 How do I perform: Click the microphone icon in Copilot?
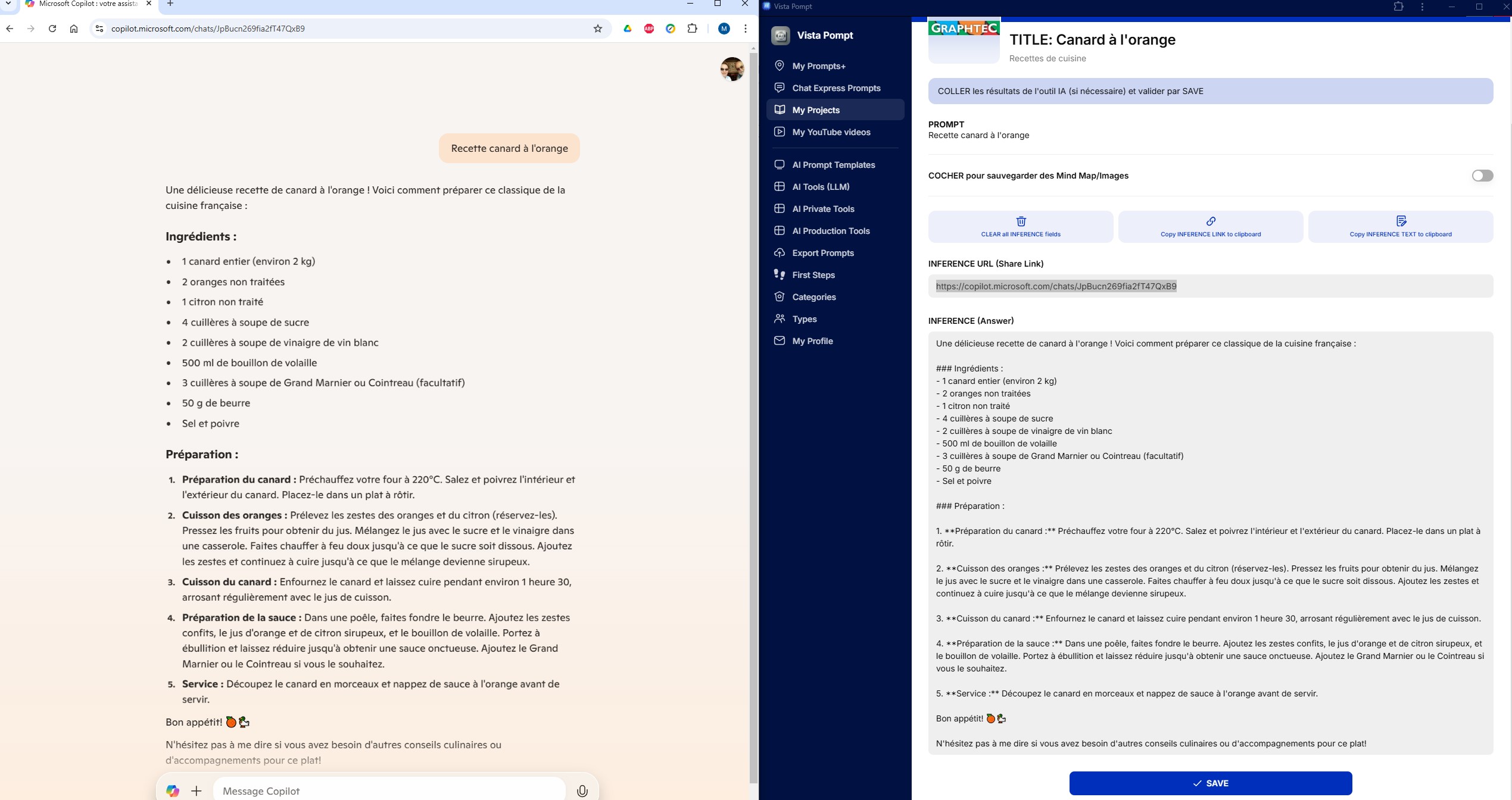tap(582, 790)
